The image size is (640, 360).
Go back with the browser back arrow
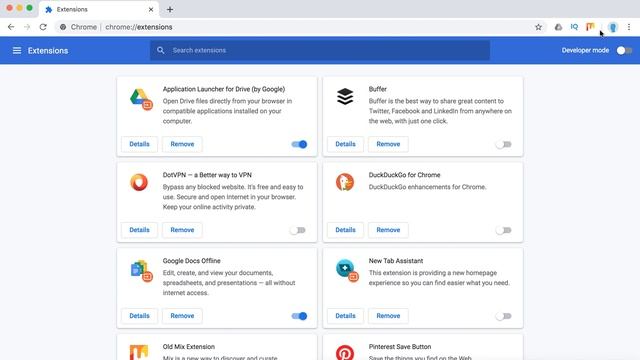pyautogui.click(x=11, y=27)
